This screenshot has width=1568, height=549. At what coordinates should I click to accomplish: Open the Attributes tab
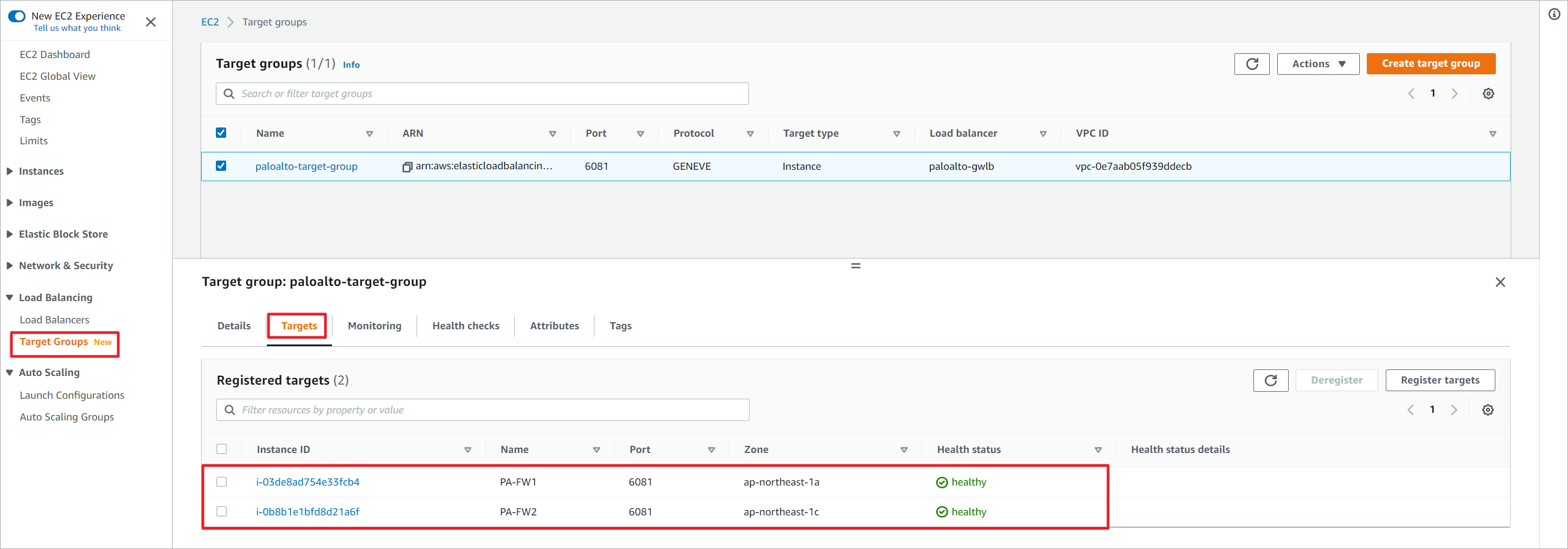click(x=554, y=326)
